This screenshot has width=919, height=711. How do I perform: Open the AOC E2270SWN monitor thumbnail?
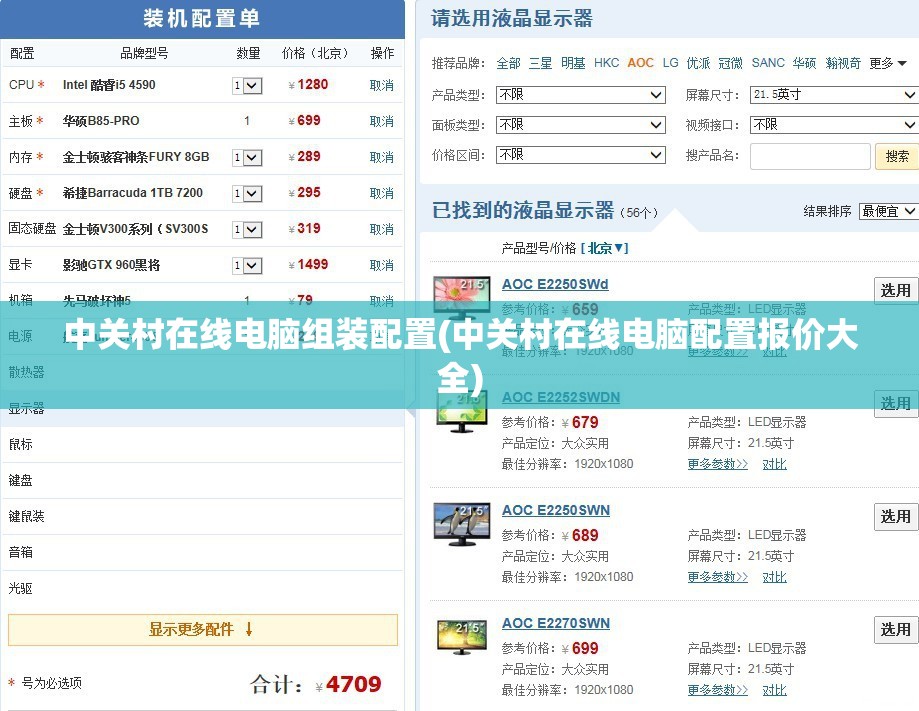click(462, 637)
